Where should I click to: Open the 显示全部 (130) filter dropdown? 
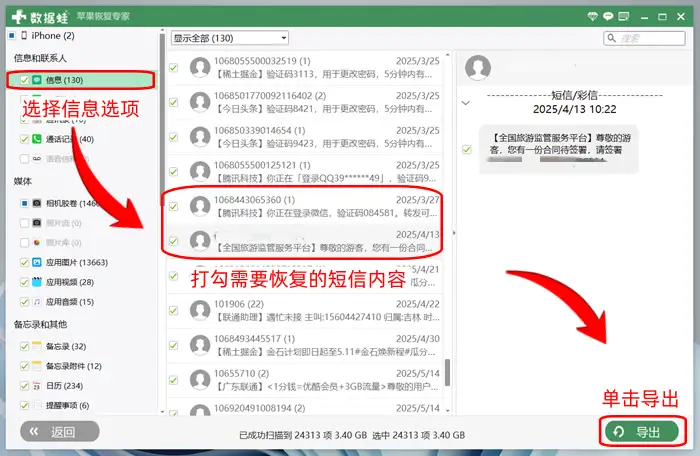click(229, 38)
